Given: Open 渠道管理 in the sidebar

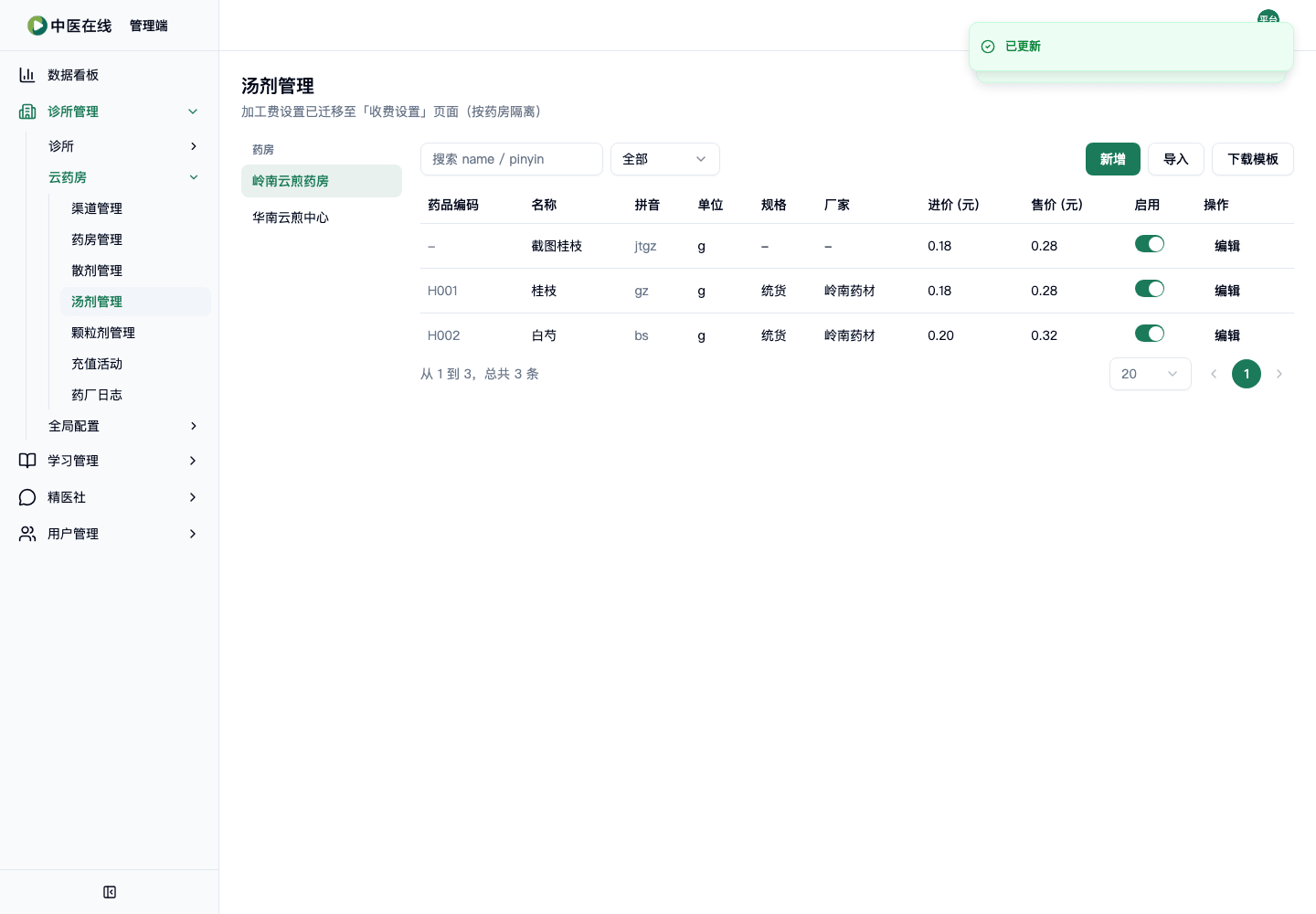Looking at the screenshot, I should click(135, 208).
